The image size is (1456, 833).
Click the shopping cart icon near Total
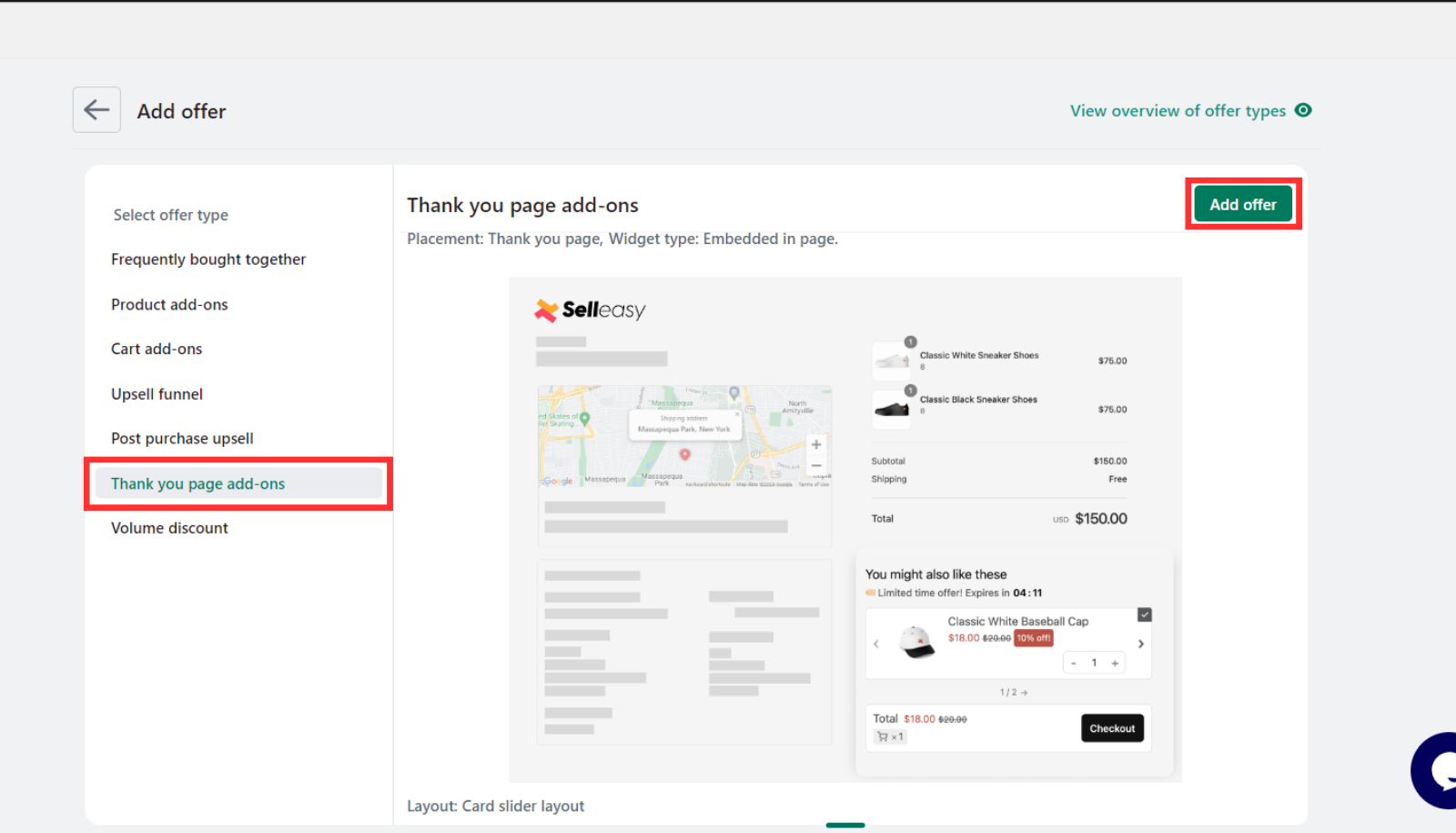pyautogui.click(x=884, y=736)
